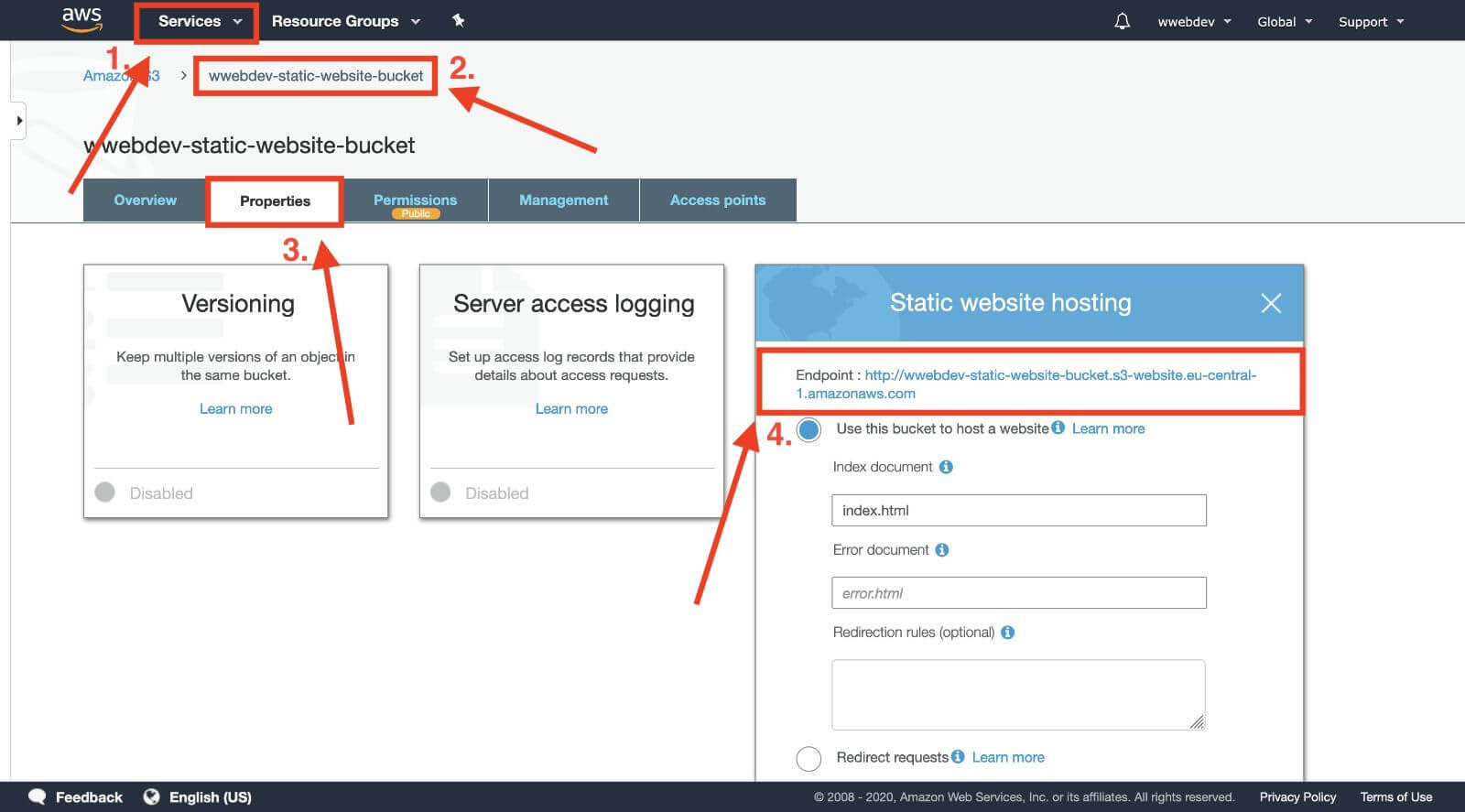The height and width of the screenshot is (812, 1465).
Task: Click the Public badge under Permissions
Action: [416, 214]
